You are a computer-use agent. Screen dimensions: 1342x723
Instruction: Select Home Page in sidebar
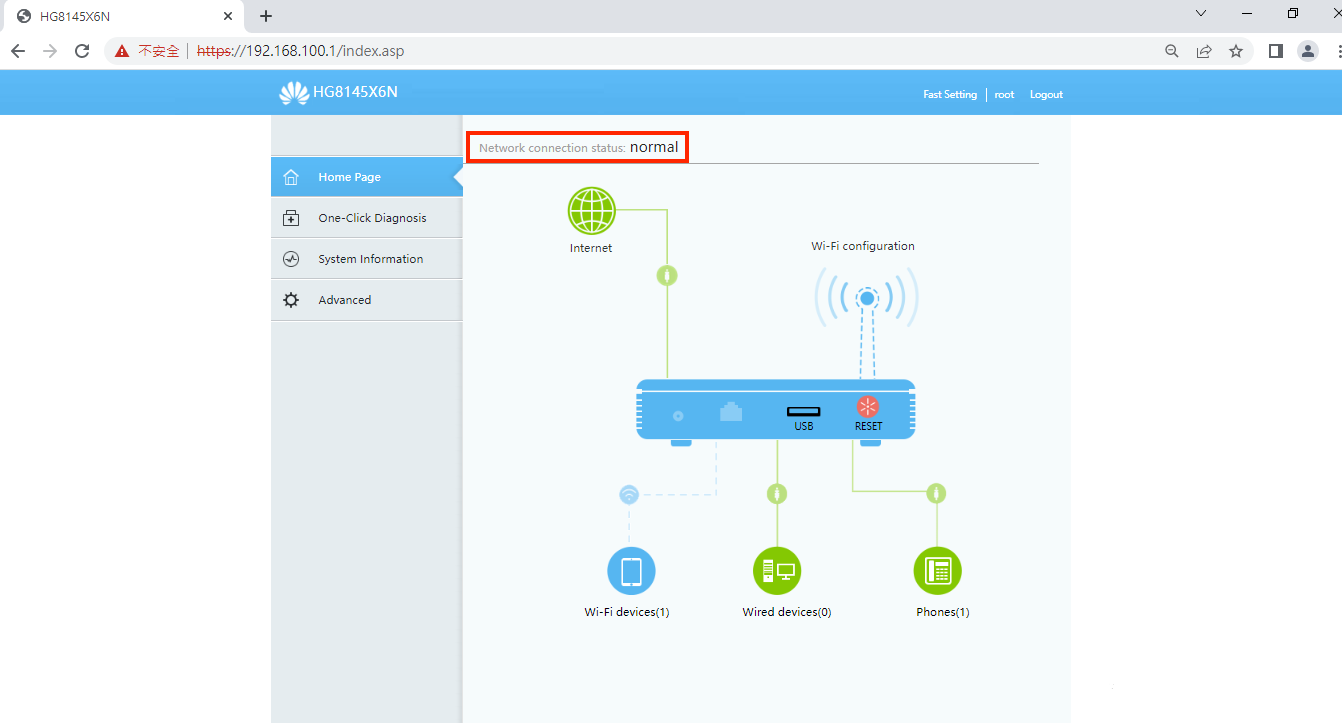point(366,177)
